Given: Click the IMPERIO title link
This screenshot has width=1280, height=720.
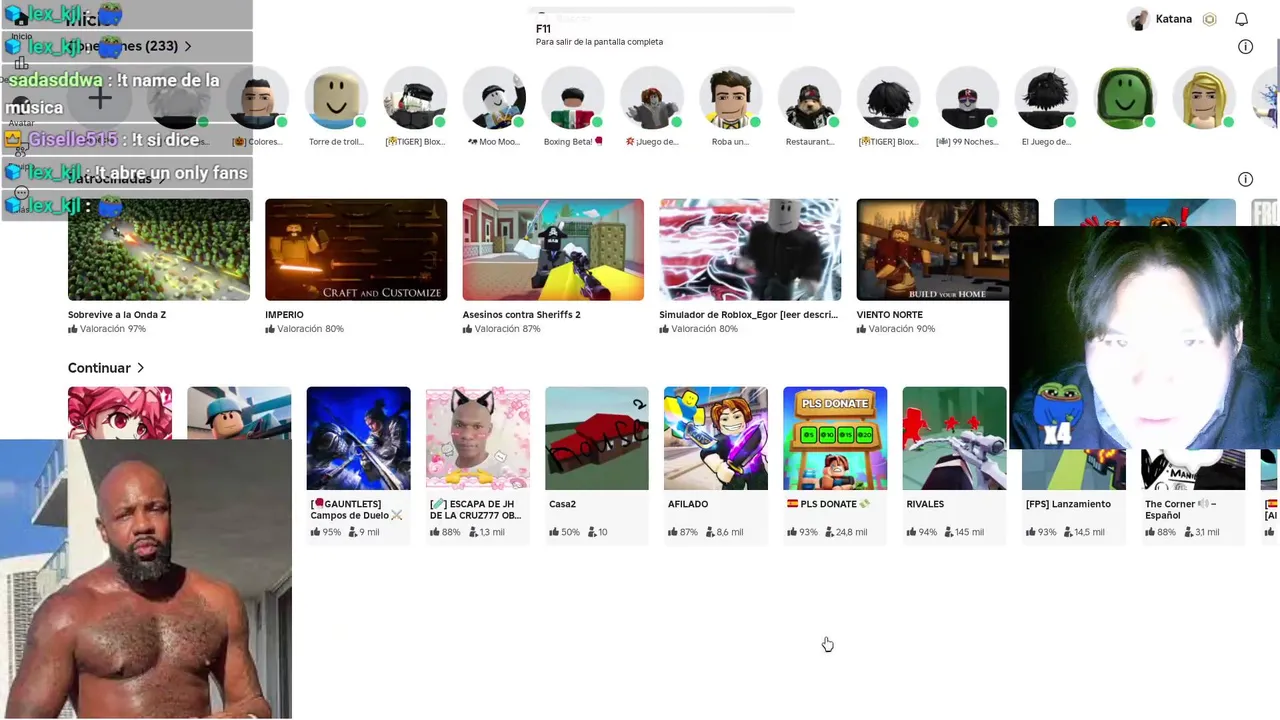Looking at the screenshot, I should 284,315.
